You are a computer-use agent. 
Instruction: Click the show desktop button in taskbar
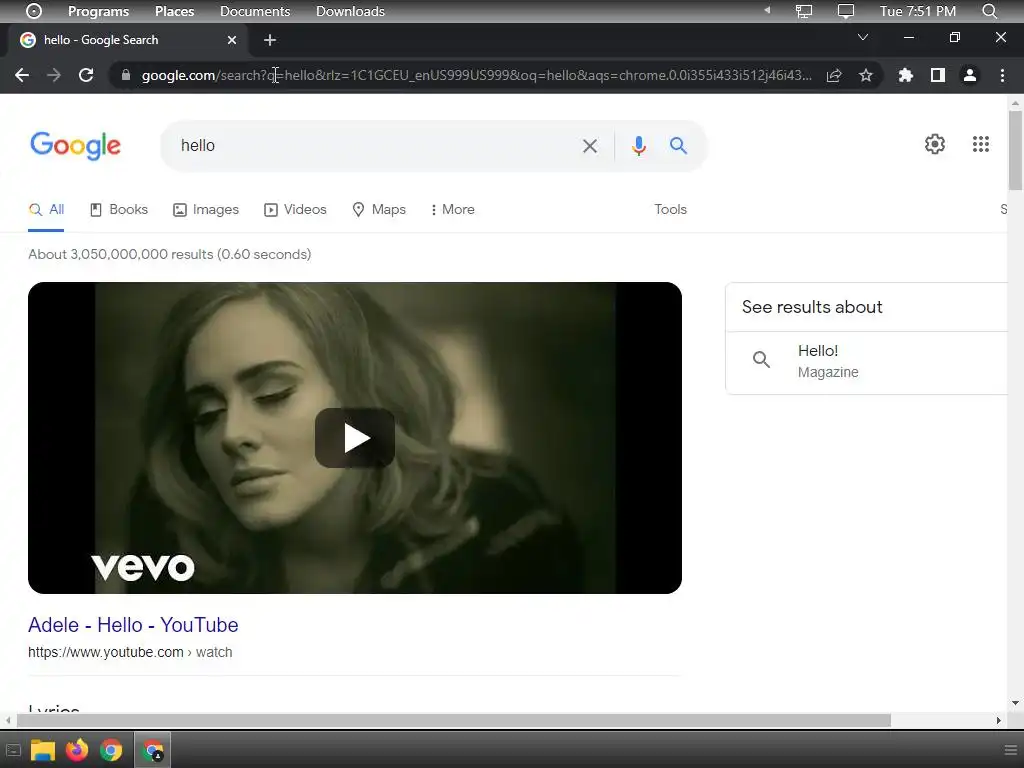[x=13, y=750]
